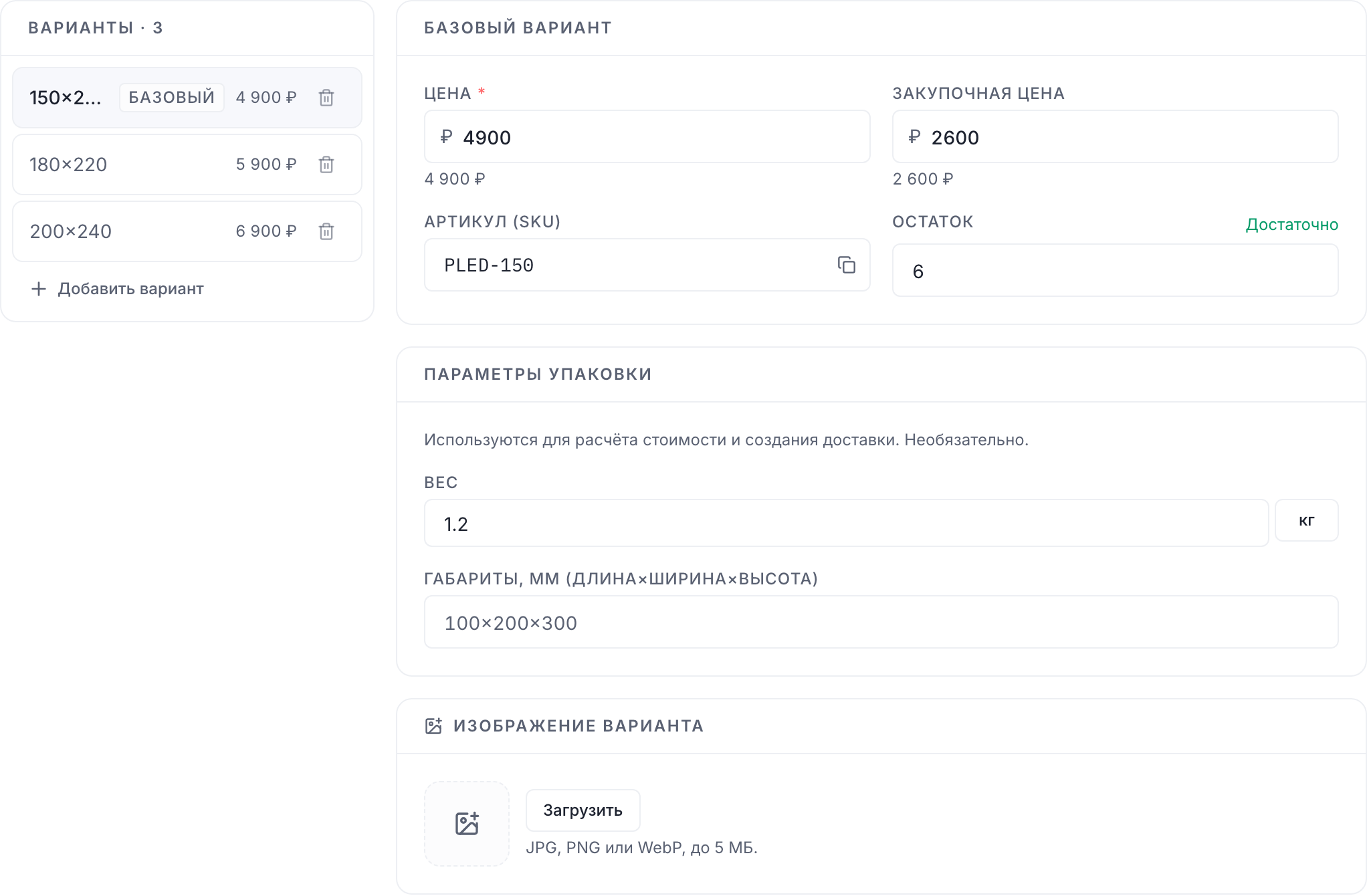Viewport: 1367px width, 896px height.
Task: Focus the Цена input with 4900
Action: pyautogui.click(x=647, y=136)
